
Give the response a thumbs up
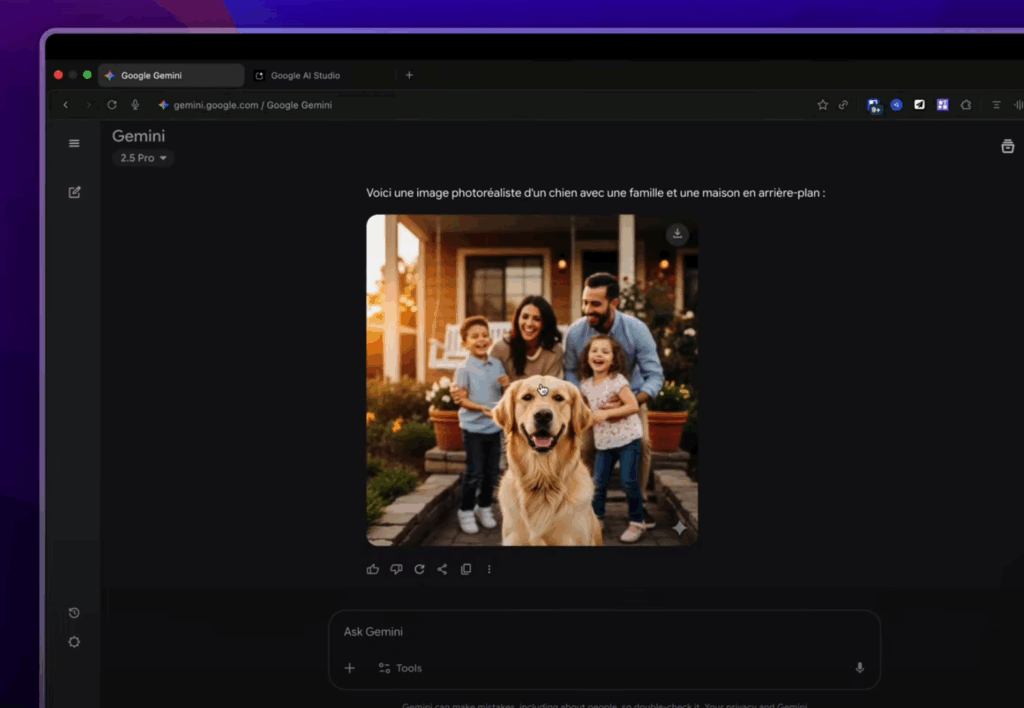(x=373, y=569)
